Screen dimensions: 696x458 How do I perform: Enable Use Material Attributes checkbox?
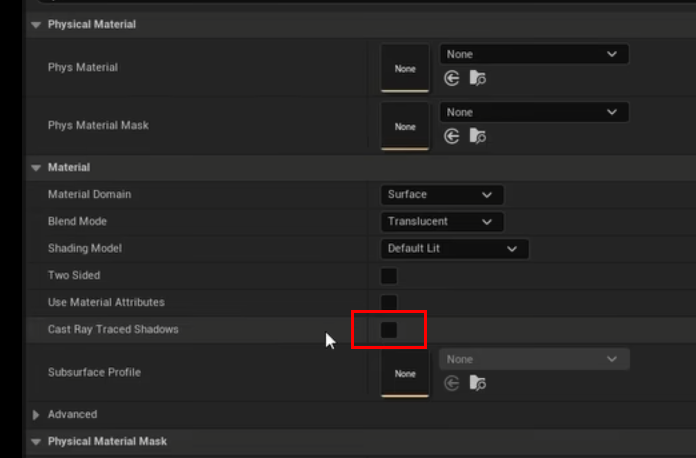389,303
